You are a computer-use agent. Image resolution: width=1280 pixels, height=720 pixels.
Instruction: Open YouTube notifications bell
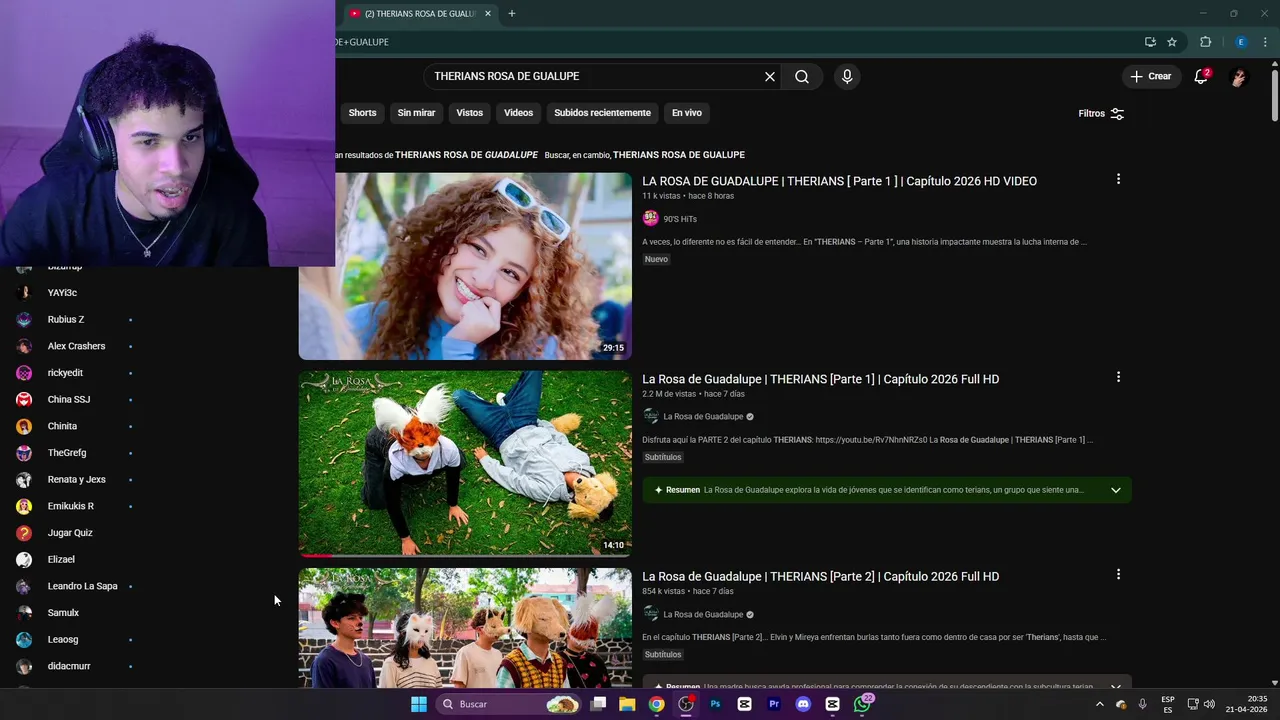[1201, 76]
